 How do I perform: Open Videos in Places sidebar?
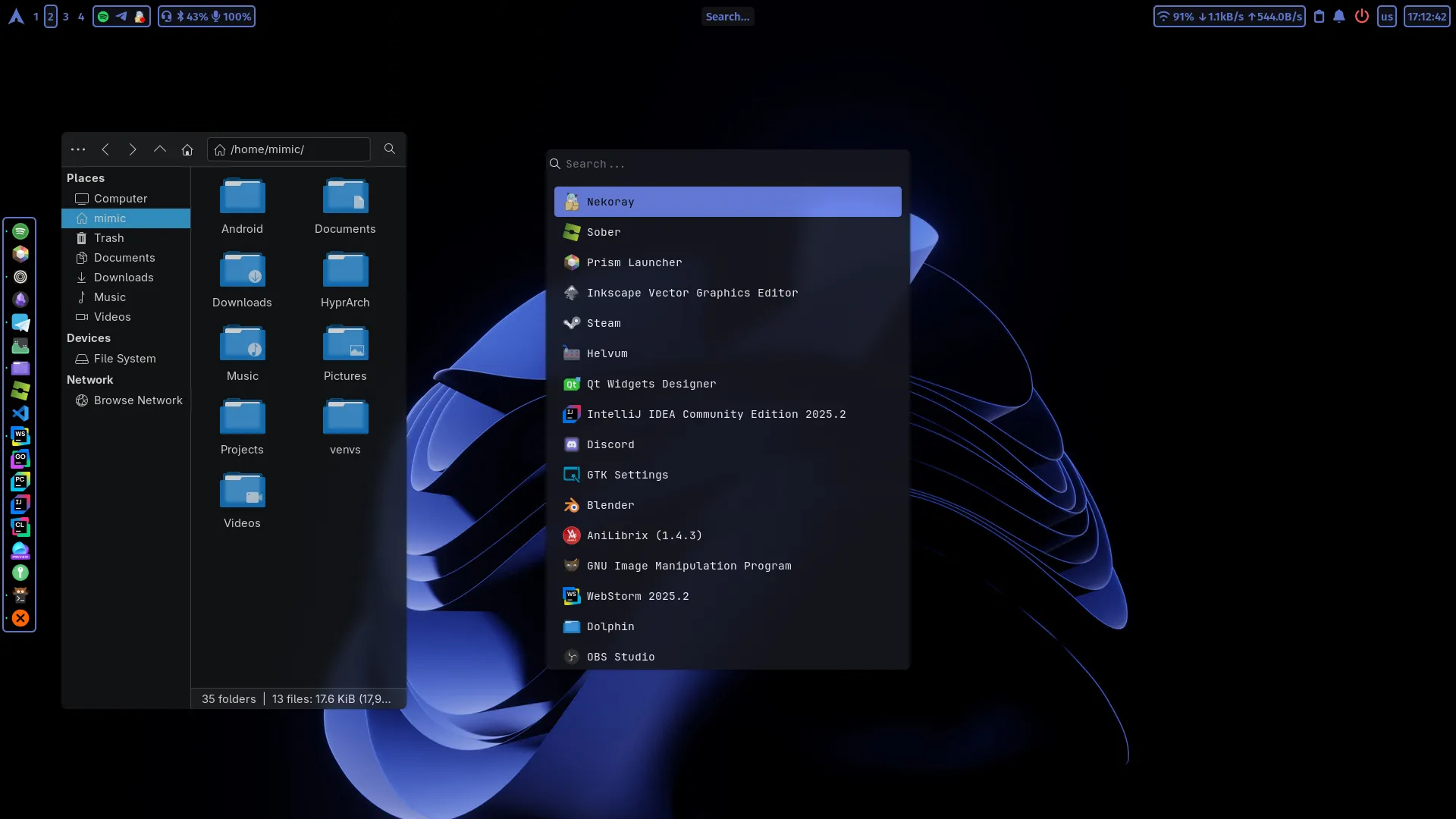pyautogui.click(x=126, y=317)
